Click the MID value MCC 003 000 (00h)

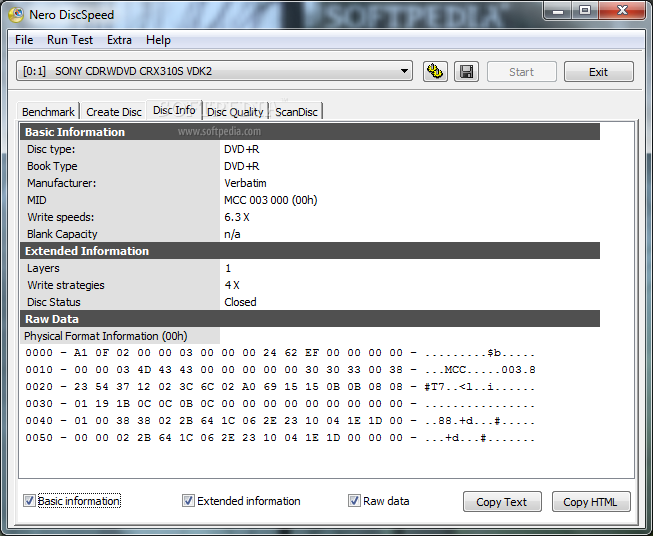pos(271,200)
